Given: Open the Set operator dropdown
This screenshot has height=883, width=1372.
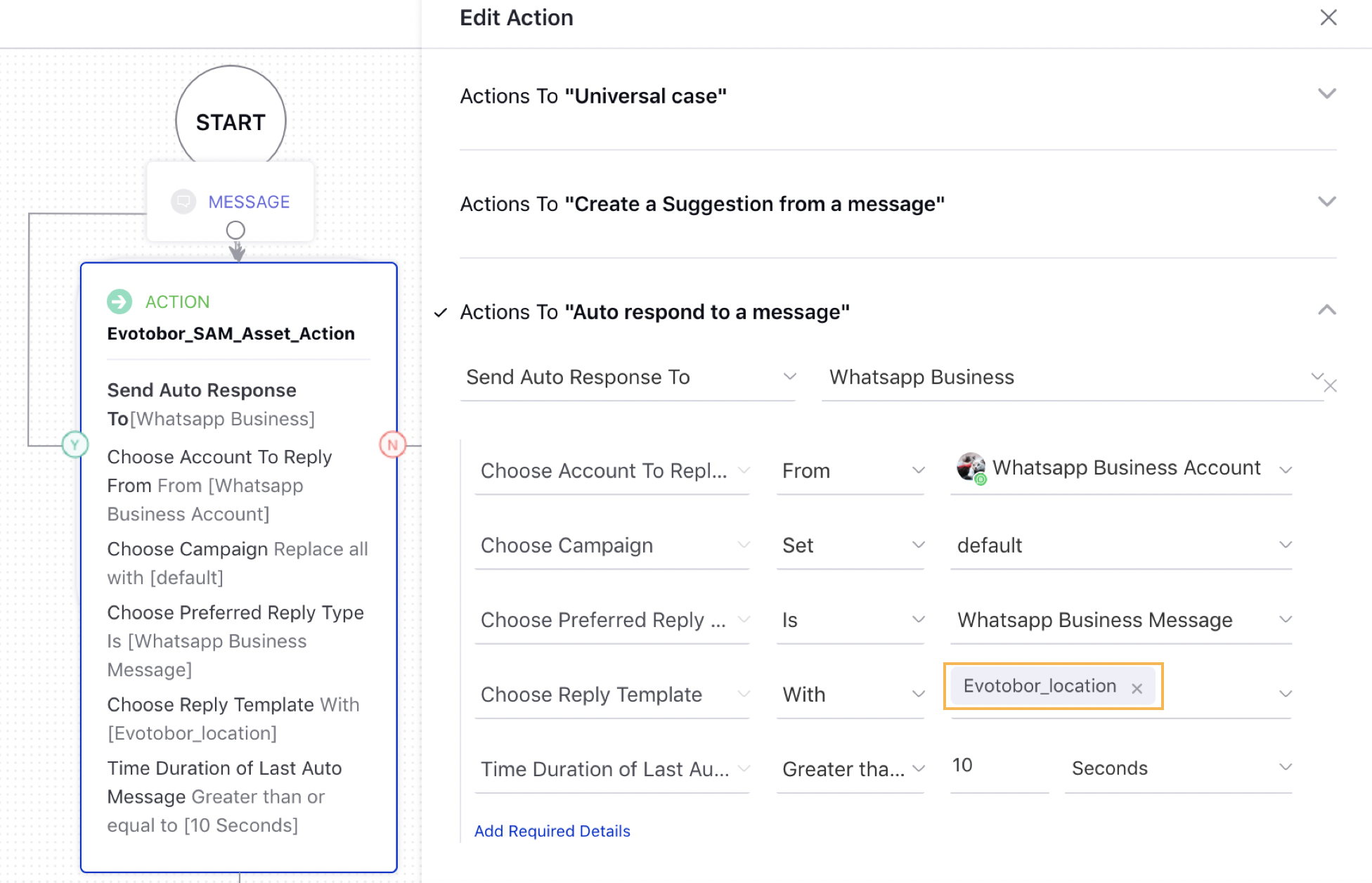Looking at the screenshot, I should pyautogui.click(x=850, y=546).
